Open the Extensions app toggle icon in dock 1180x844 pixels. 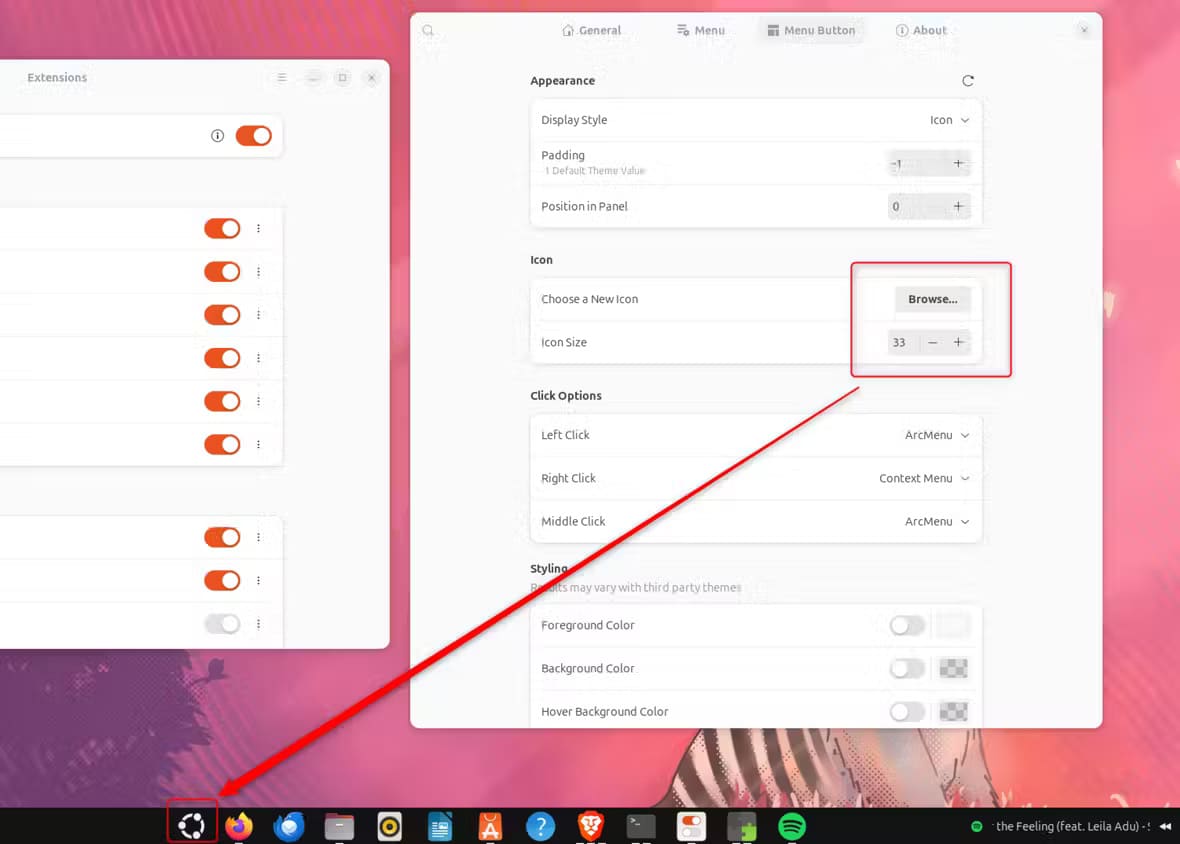point(691,826)
